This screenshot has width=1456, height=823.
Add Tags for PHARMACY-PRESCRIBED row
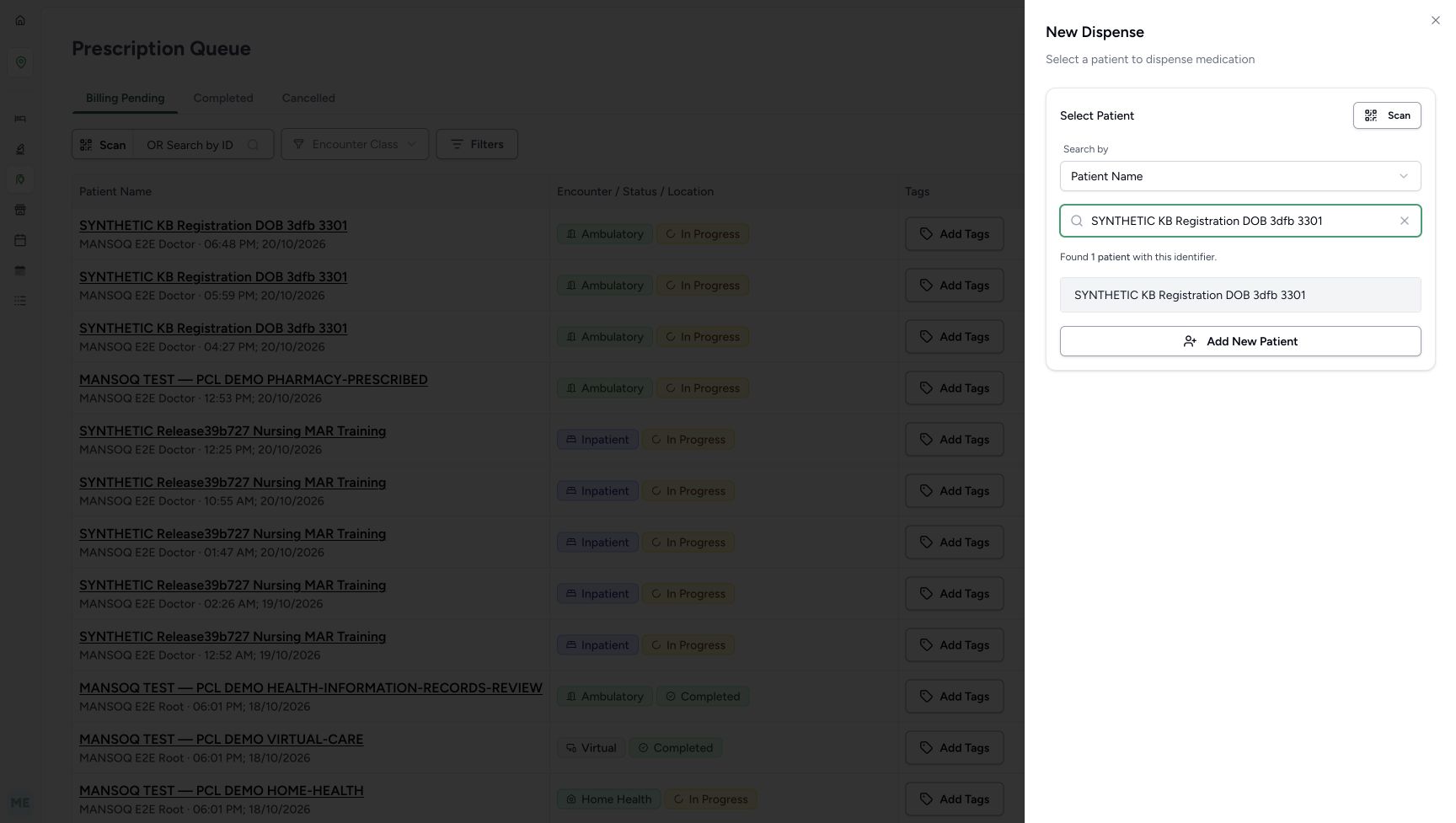click(x=954, y=388)
